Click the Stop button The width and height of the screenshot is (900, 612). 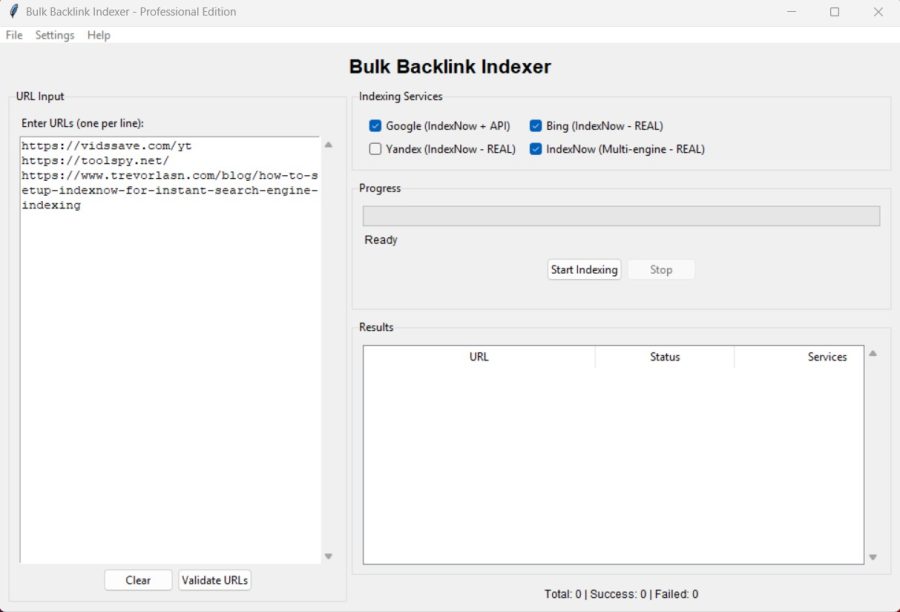[661, 269]
